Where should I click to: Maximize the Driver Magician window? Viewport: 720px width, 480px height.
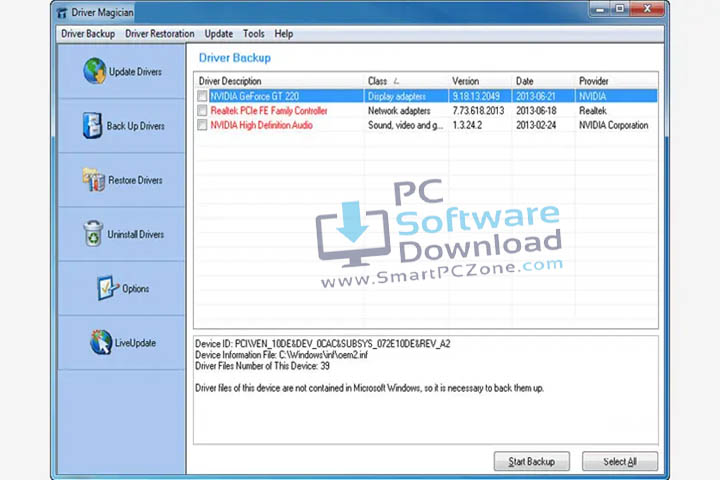tap(620, 10)
